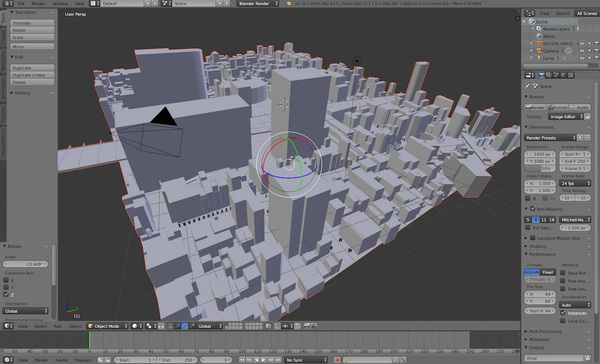Select the rotate manipulator arc icon
The height and width of the screenshot is (364, 600).
(x=184, y=326)
